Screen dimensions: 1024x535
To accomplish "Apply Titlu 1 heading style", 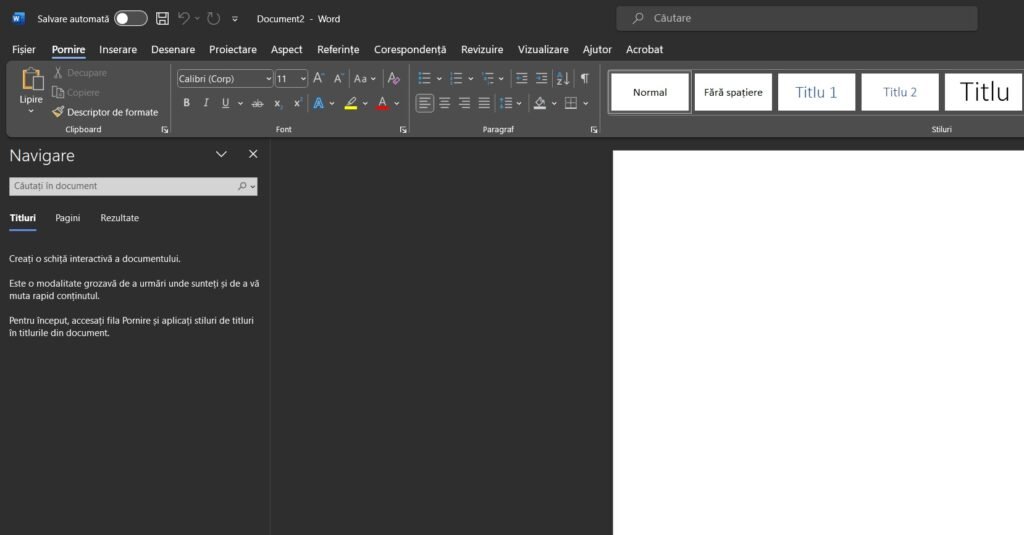I will click(816, 92).
